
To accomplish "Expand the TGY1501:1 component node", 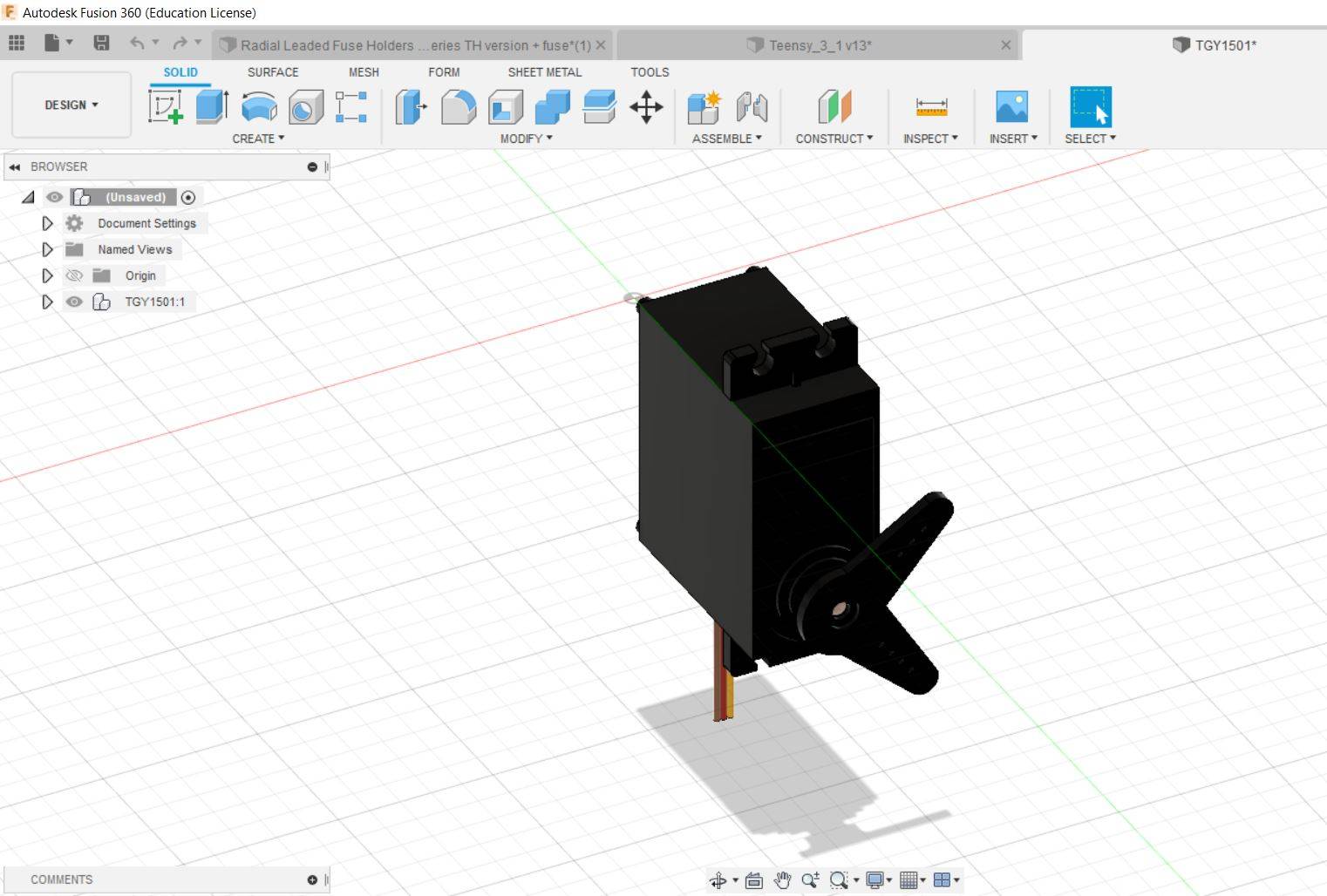I will [47, 302].
